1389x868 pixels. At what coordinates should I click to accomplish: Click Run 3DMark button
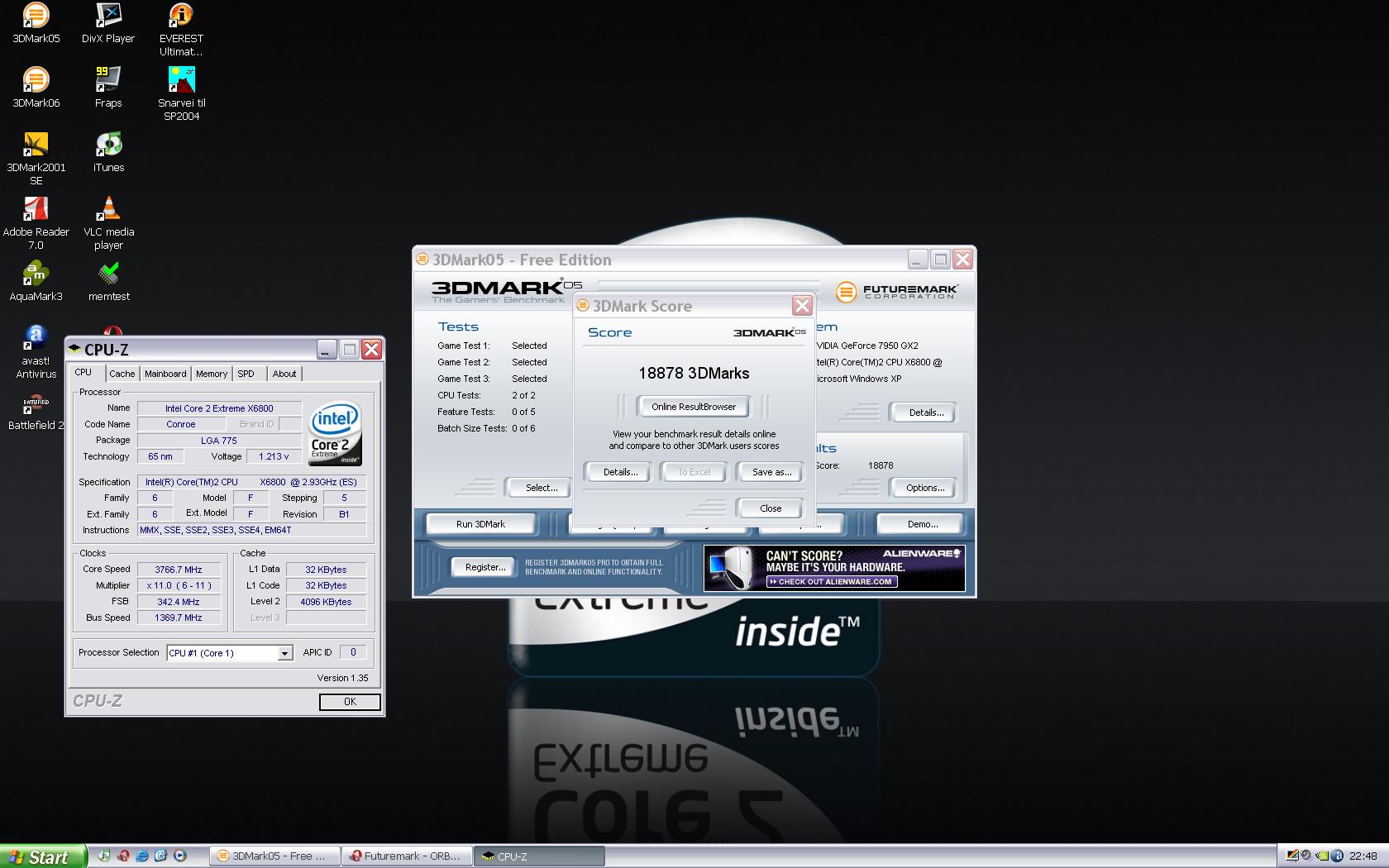tap(480, 524)
